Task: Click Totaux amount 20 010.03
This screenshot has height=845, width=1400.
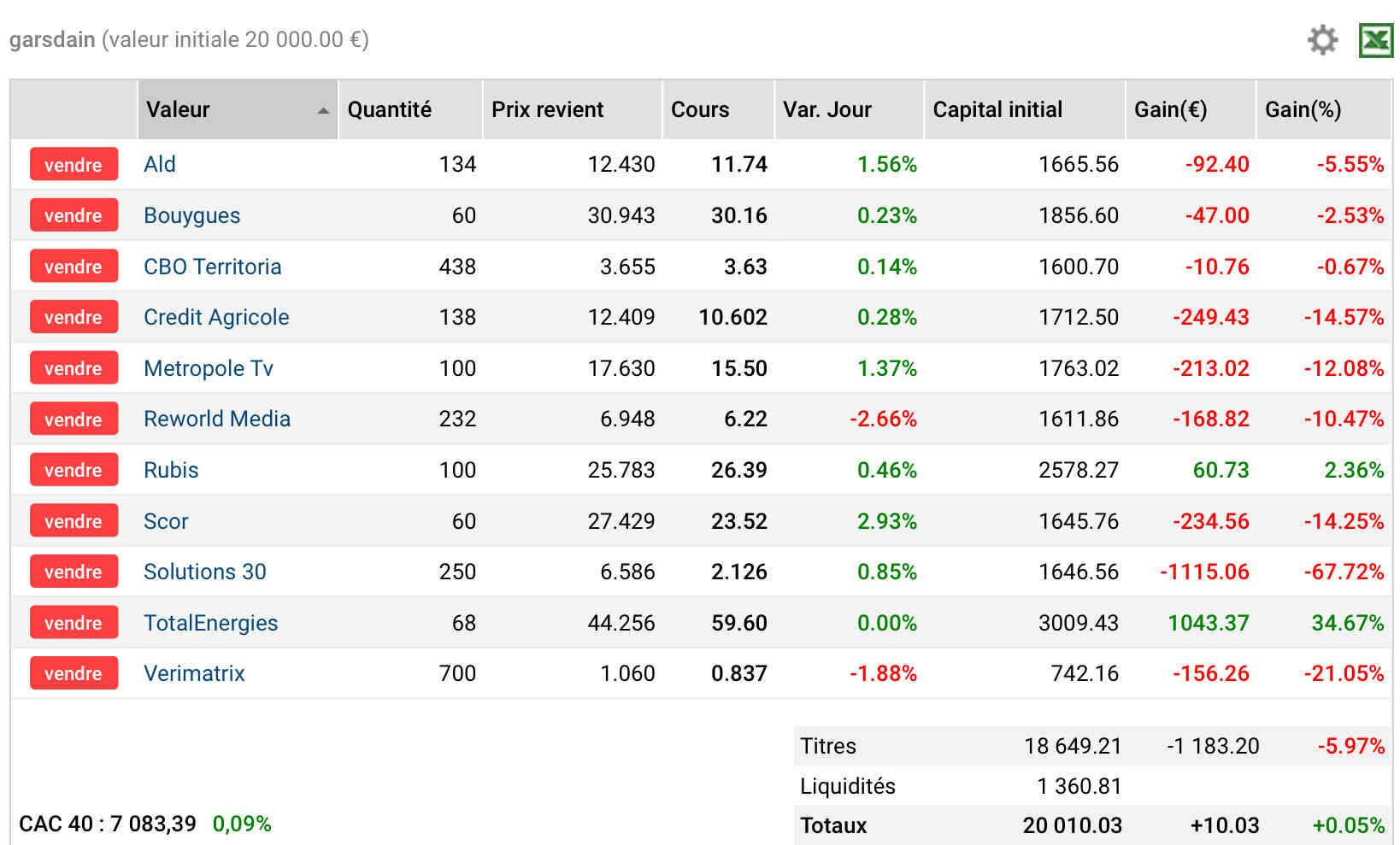Action: click(1073, 825)
